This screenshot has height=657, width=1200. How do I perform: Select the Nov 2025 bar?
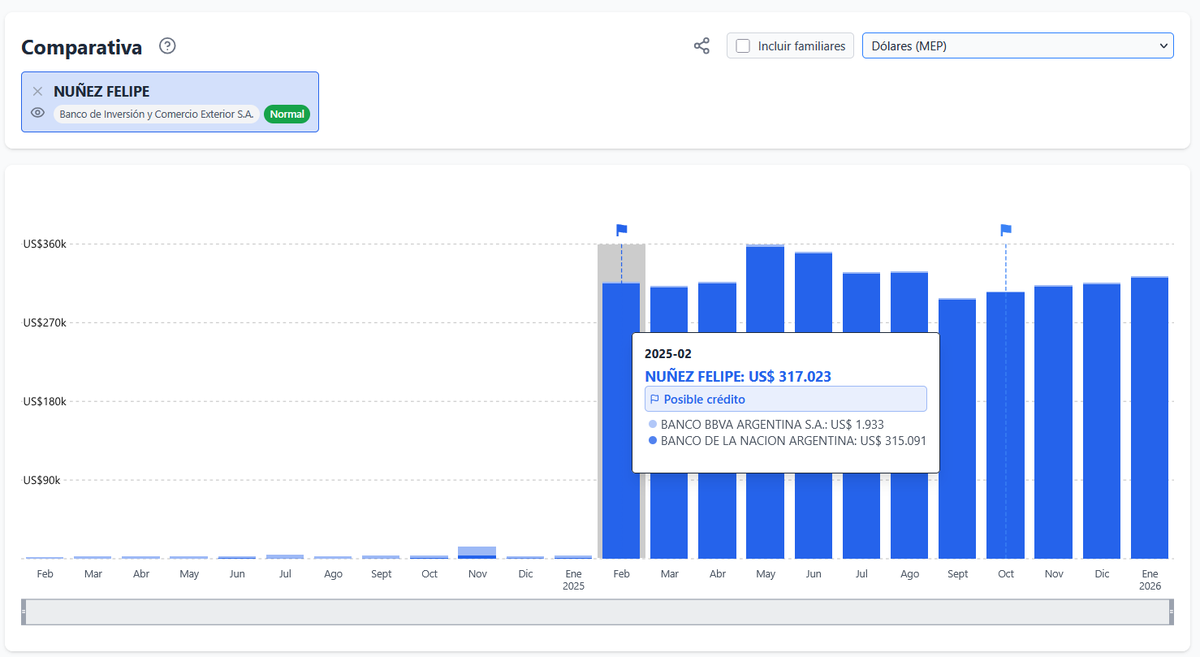1053,422
